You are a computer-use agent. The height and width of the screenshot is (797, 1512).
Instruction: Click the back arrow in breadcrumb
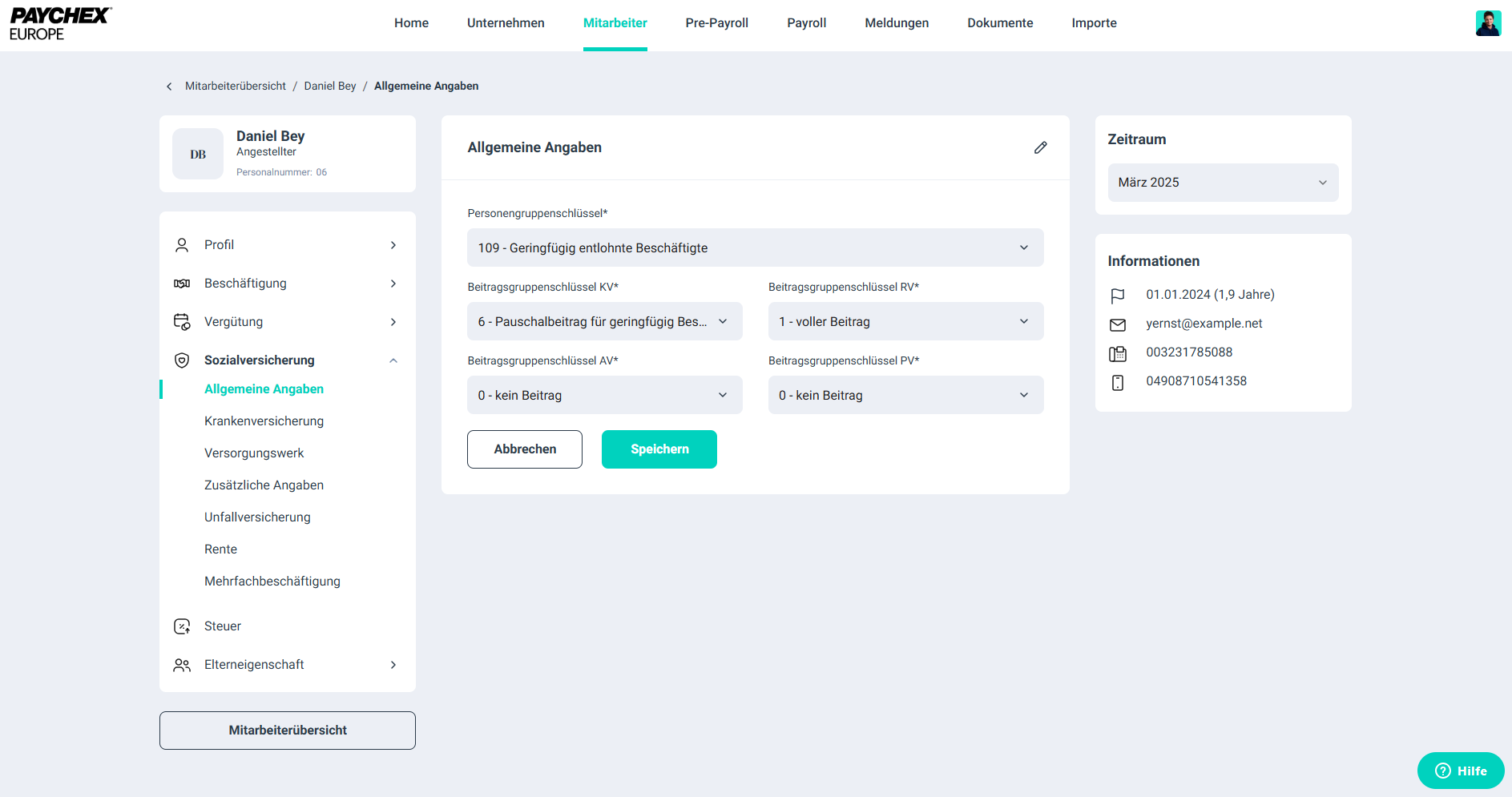169,87
